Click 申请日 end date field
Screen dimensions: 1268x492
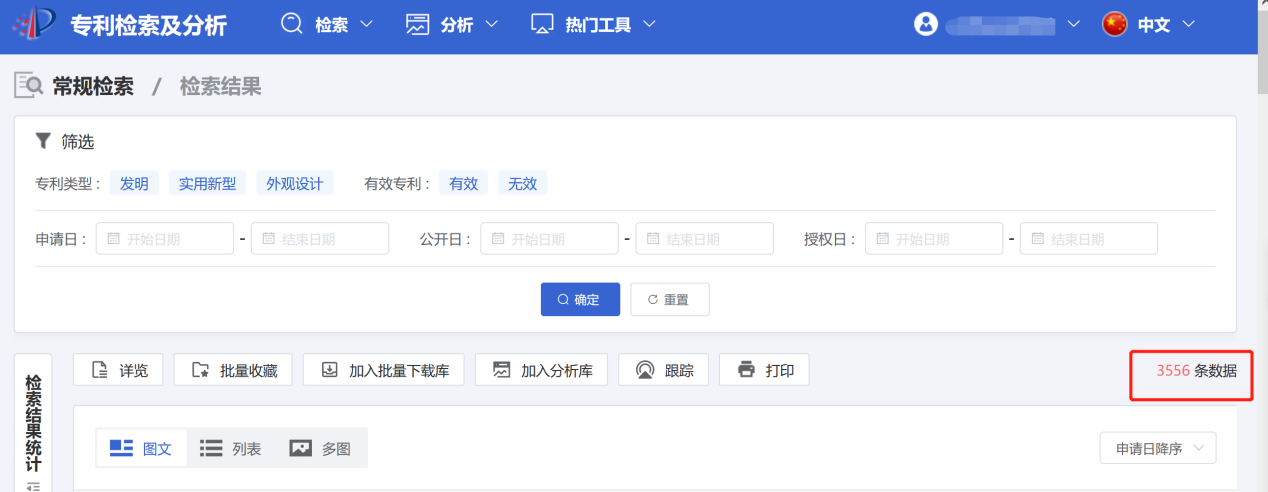(320, 239)
